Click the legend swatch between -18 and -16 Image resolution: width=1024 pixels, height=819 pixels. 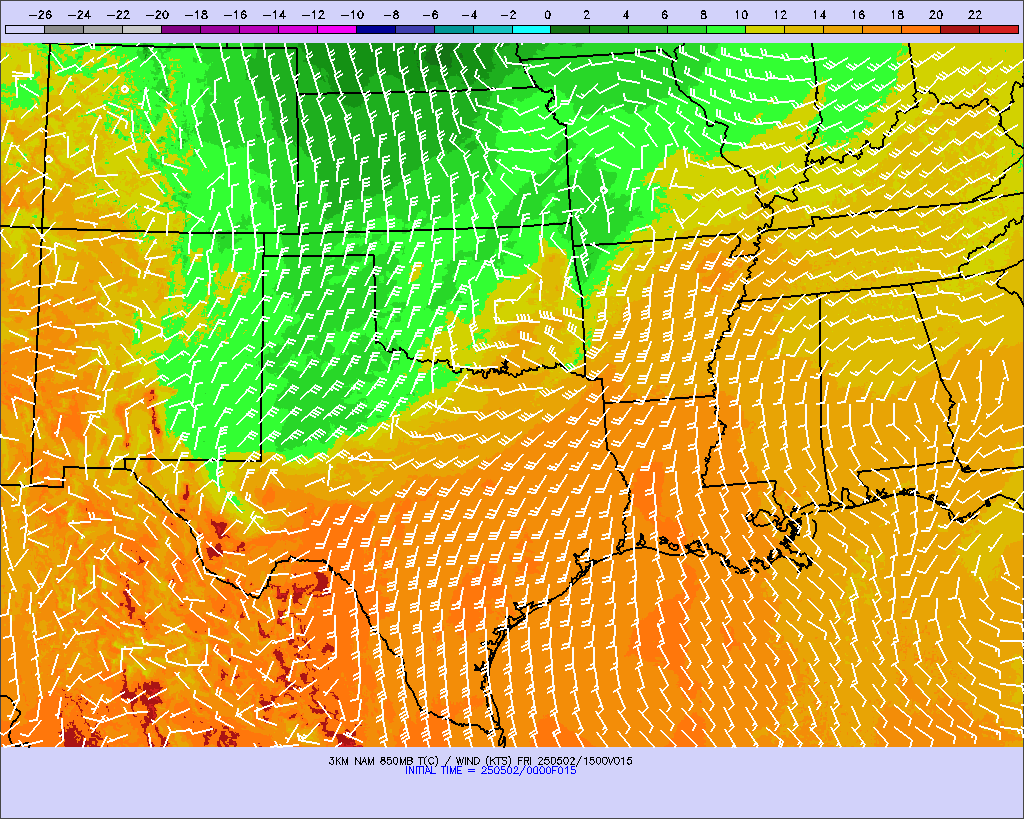click(x=220, y=29)
